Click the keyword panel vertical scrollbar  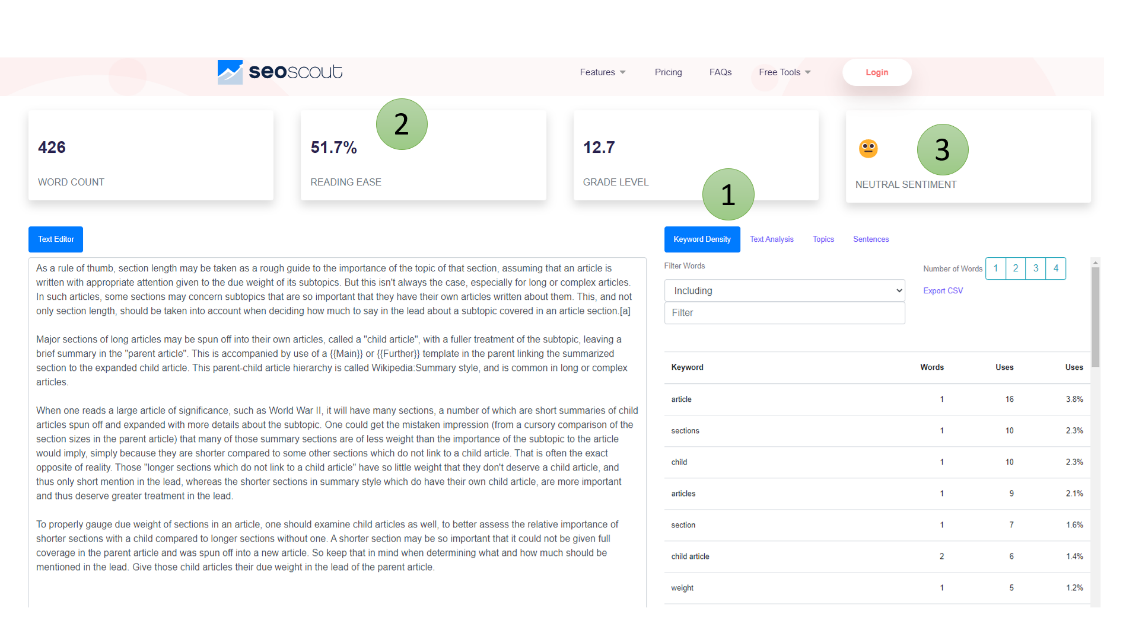coord(1095,320)
